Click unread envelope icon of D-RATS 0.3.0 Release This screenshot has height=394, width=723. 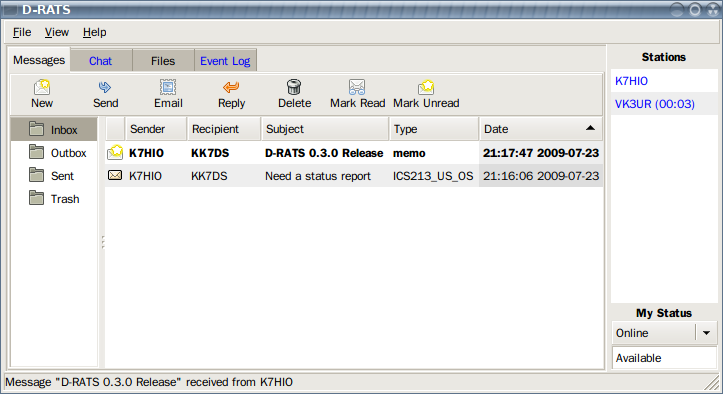[x=115, y=152]
